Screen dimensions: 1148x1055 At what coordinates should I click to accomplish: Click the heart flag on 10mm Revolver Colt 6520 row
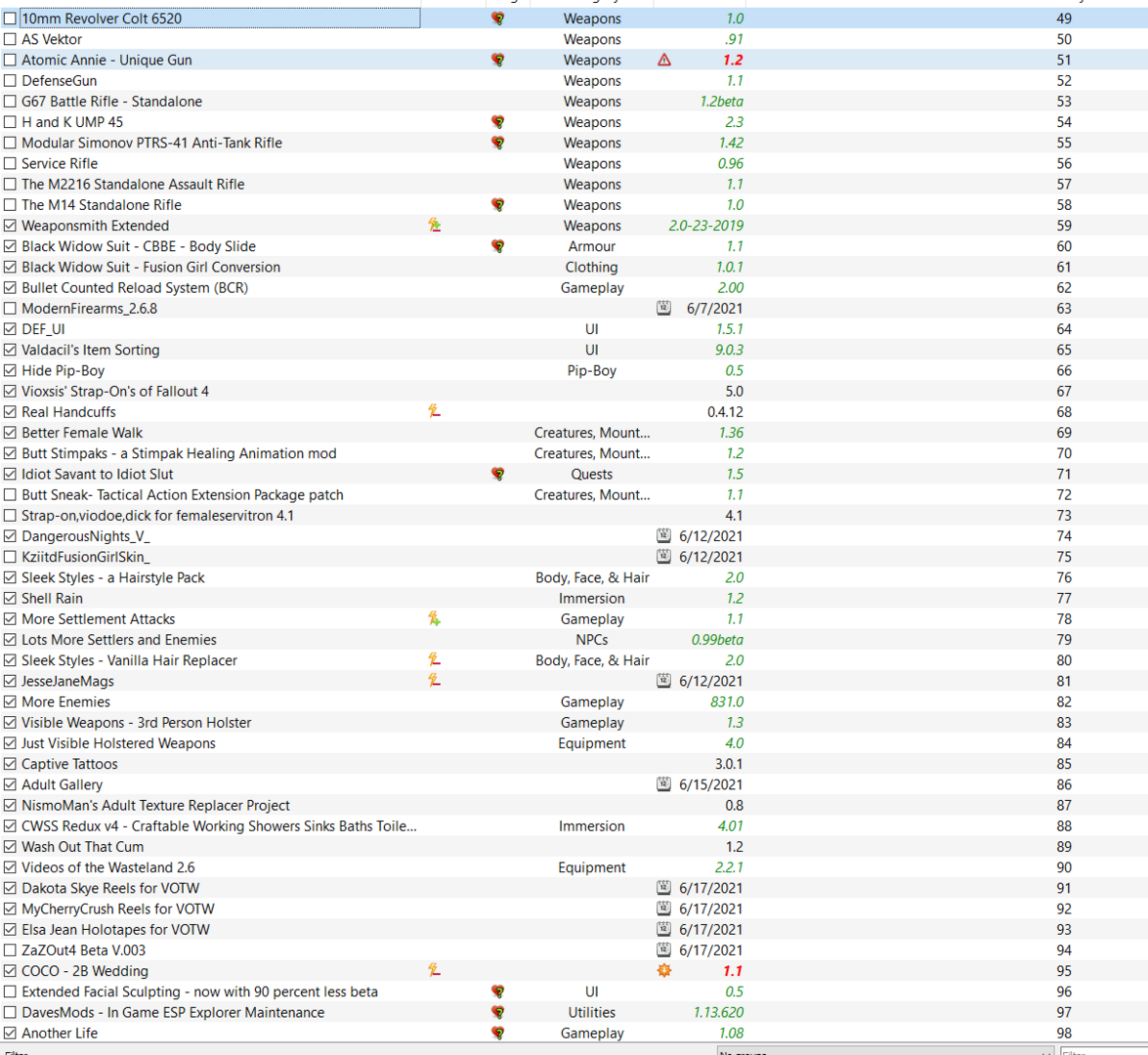498,19
